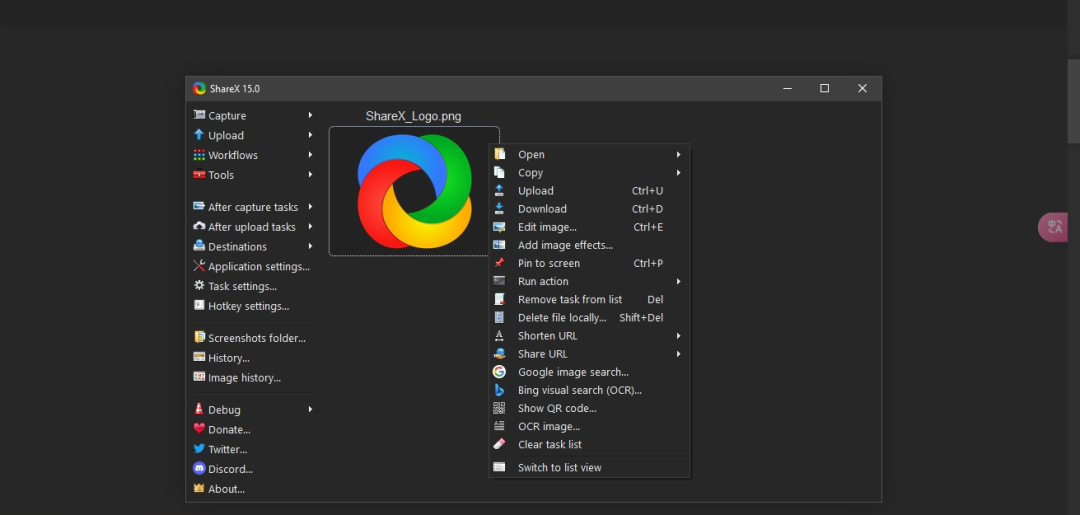Open the Tools menu label

[x=221, y=175]
